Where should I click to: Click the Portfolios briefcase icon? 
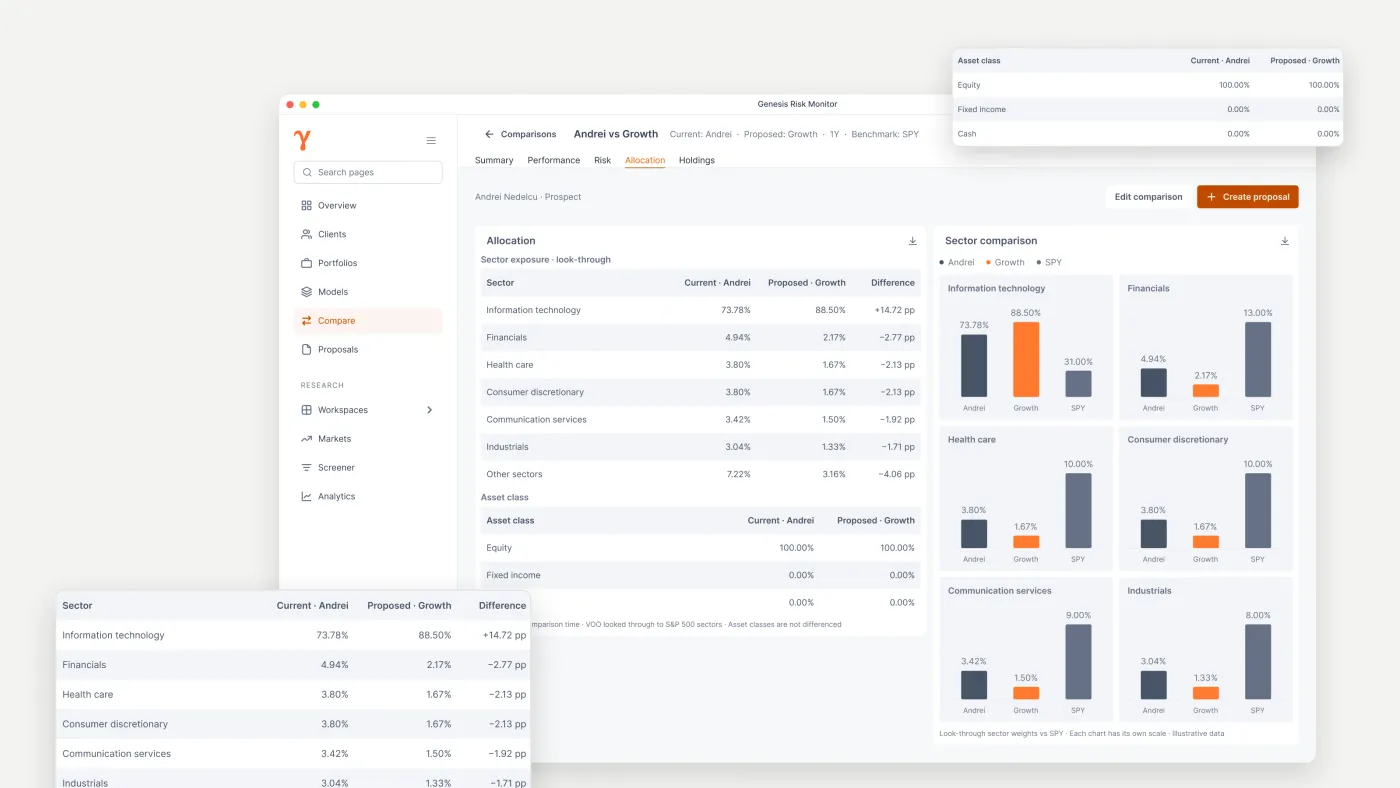(306, 263)
